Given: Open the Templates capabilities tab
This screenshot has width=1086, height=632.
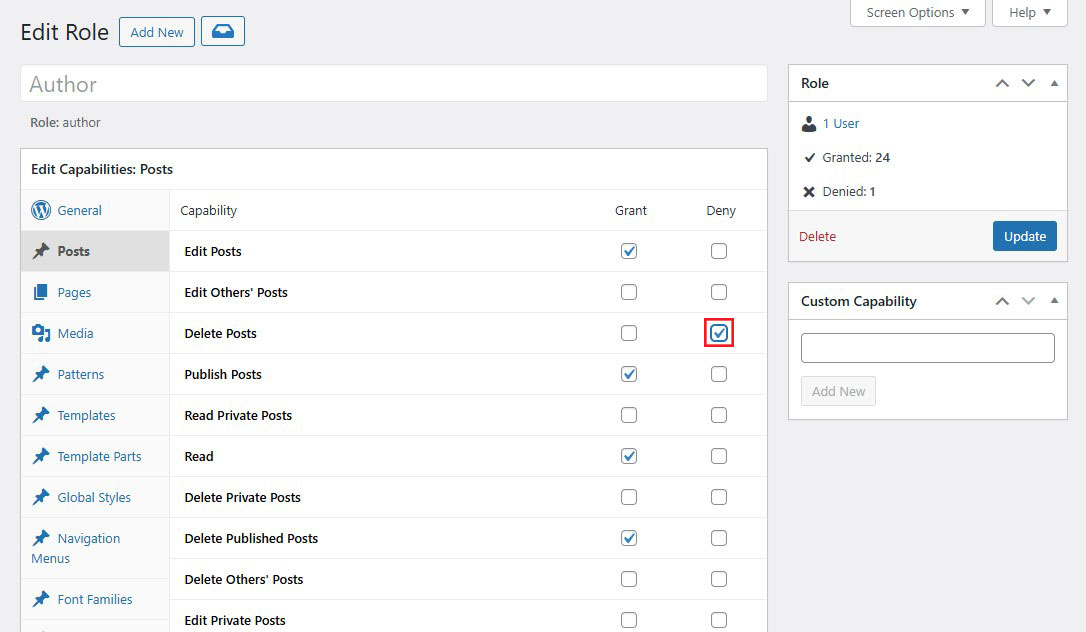Looking at the screenshot, I should (x=95, y=415).
